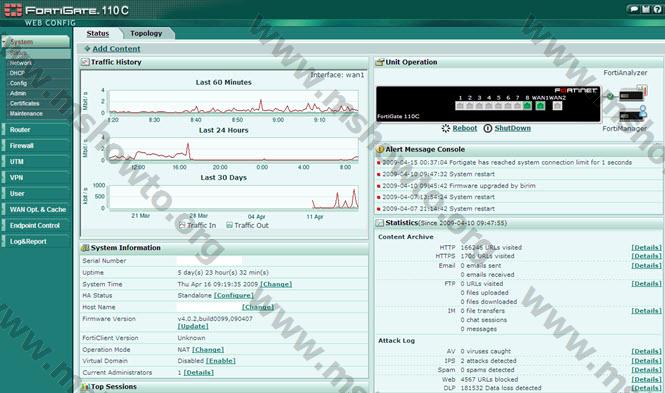Image resolution: width=665 pixels, height=393 pixels.
Task: Click the chat bubble icon in header
Action: tap(634, 9)
